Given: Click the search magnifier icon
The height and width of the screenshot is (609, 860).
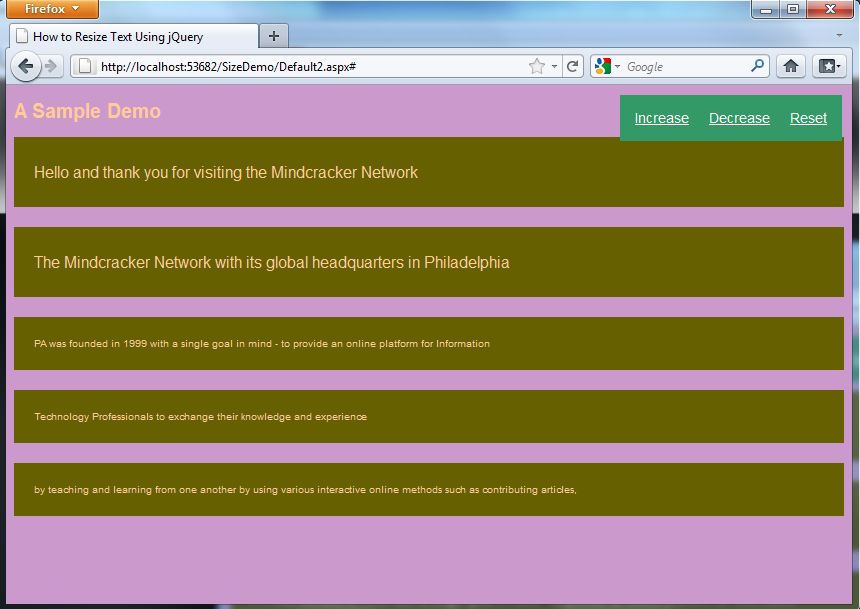Looking at the screenshot, I should coord(757,66).
